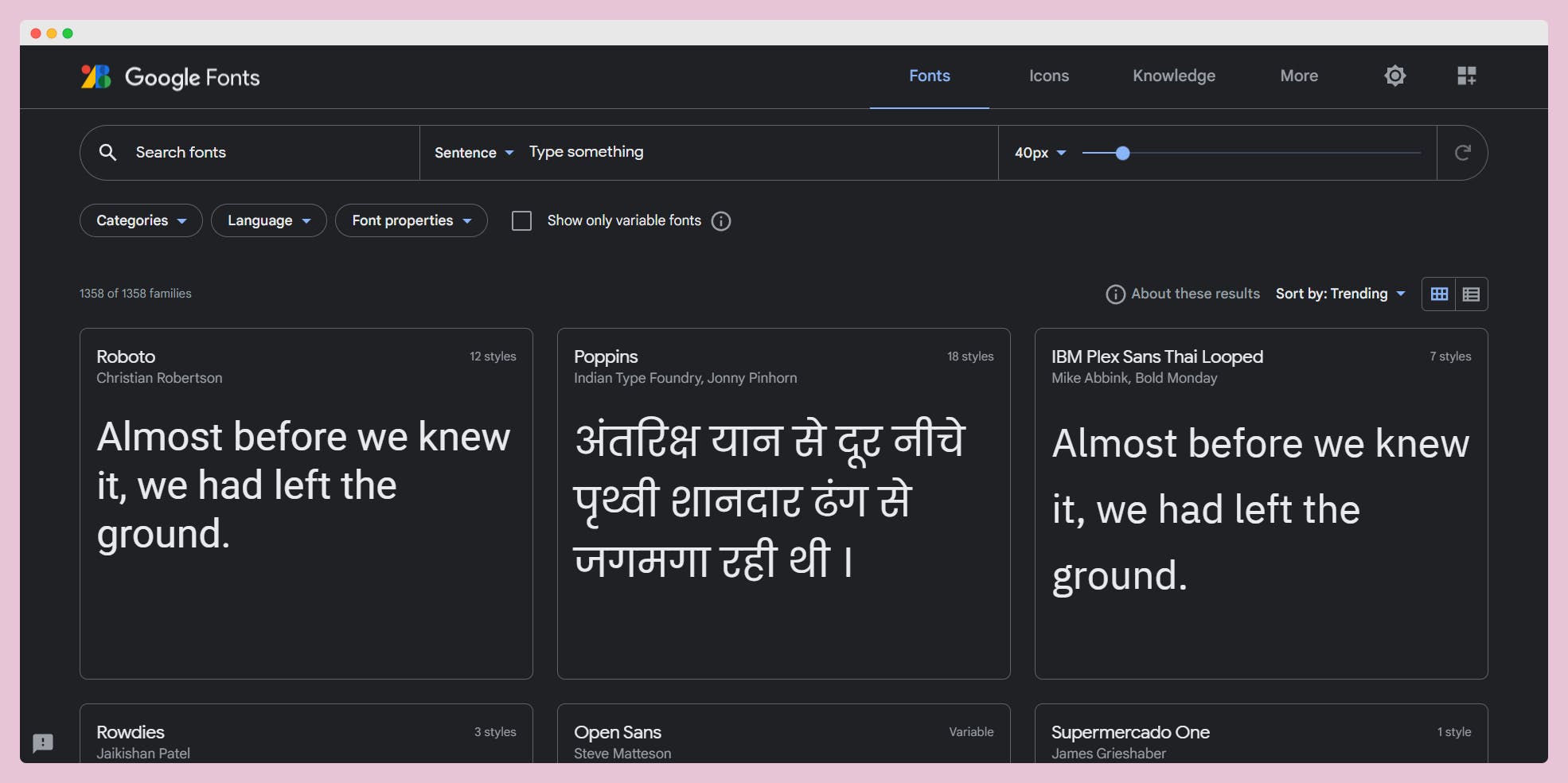The height and width of the screenshot is (783, 1568).
Task: Expand the Font properties dropdown
Action: click(412, 220)
